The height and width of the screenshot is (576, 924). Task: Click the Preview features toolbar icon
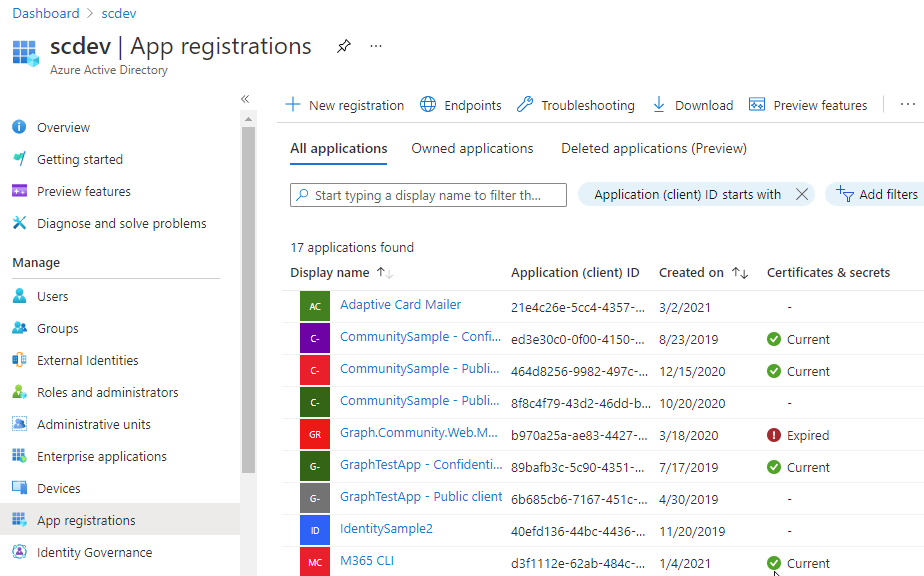(x=757, y=105)
